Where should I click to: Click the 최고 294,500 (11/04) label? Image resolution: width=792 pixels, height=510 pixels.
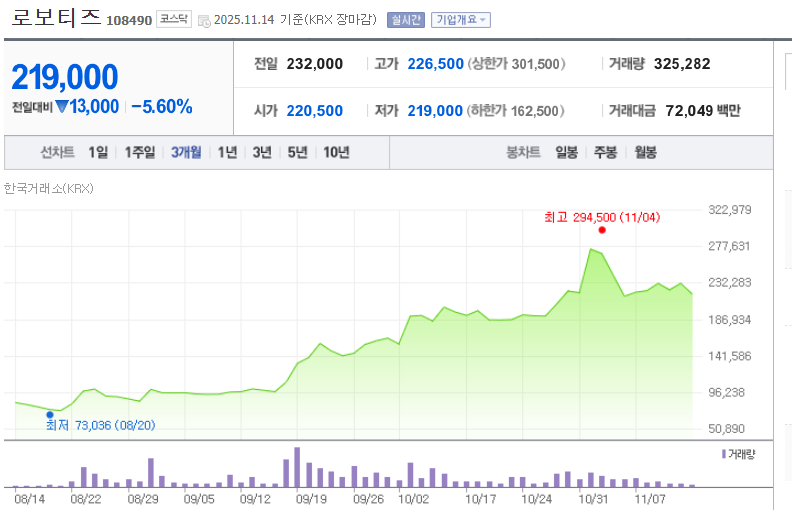(602, 218)
